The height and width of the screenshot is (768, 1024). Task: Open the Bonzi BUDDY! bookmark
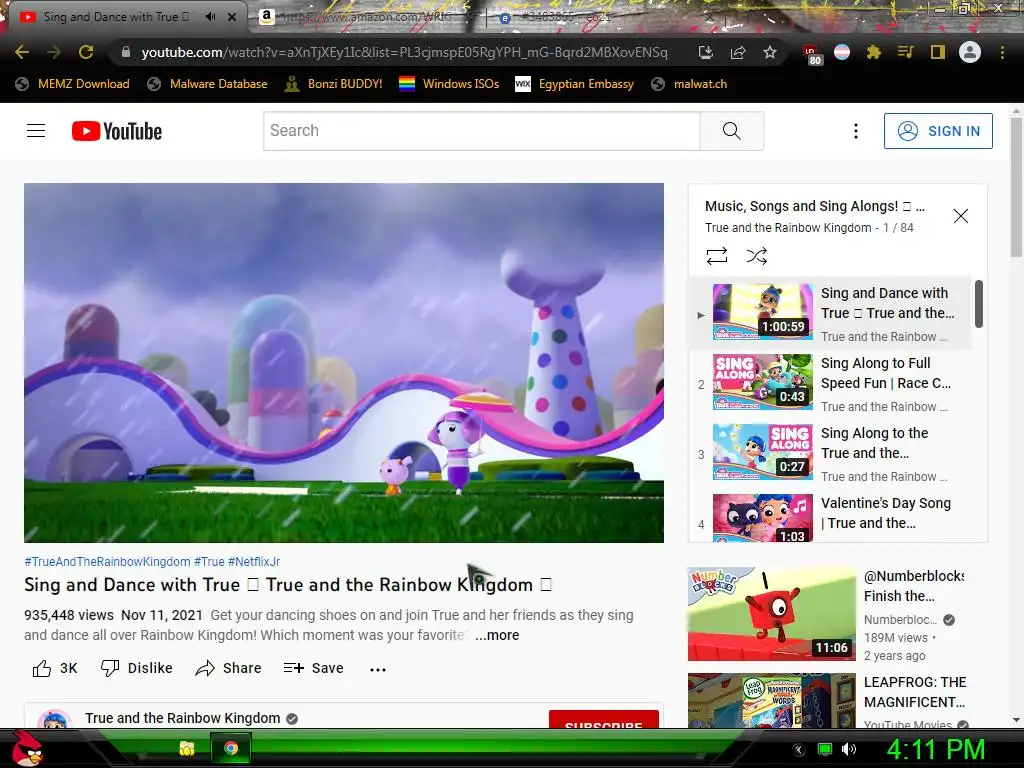click(x=333, y=84)
